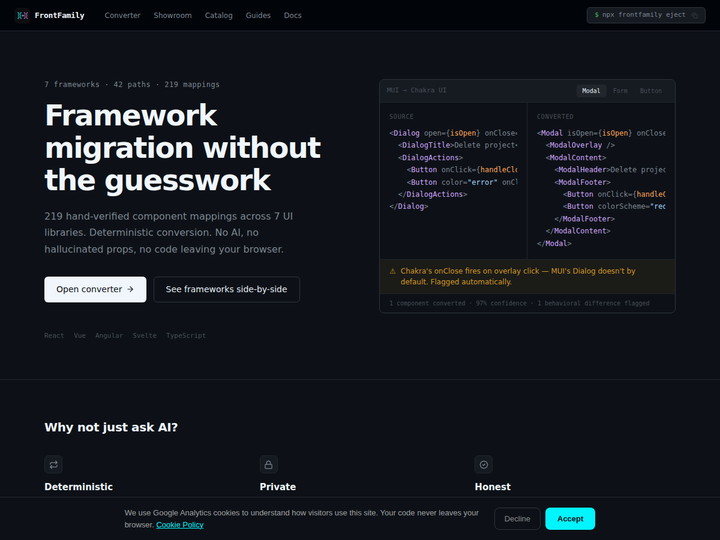The height and width of the screenshot is (540, 720).
Task: Click the Open converter button
Action: [x=95, y=289]
